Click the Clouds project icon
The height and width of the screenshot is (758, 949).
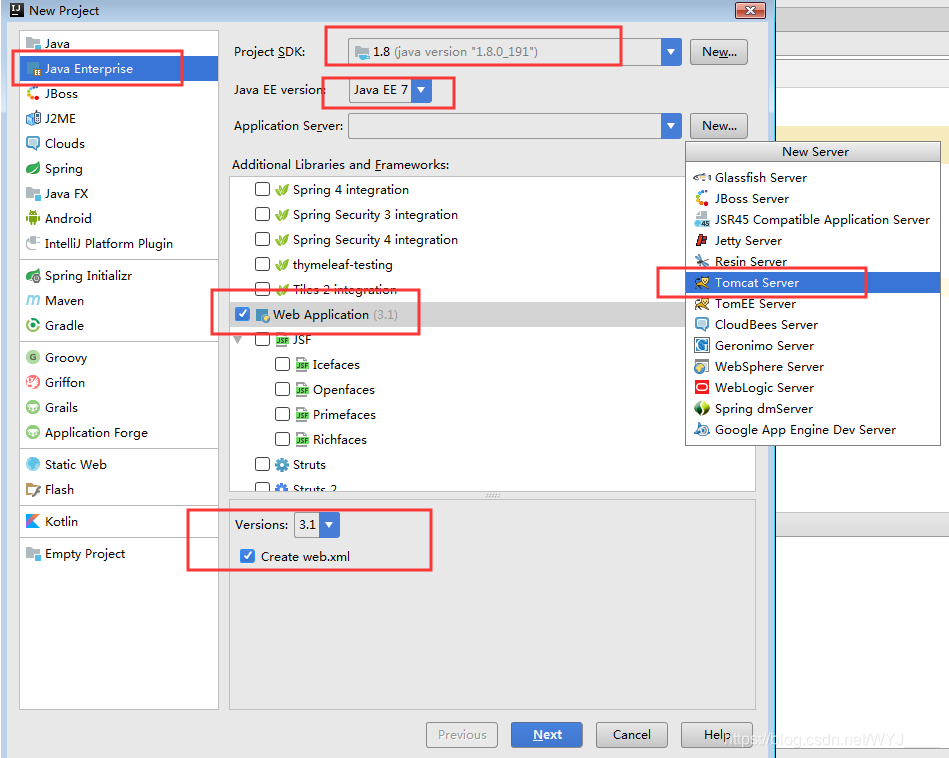33,143
